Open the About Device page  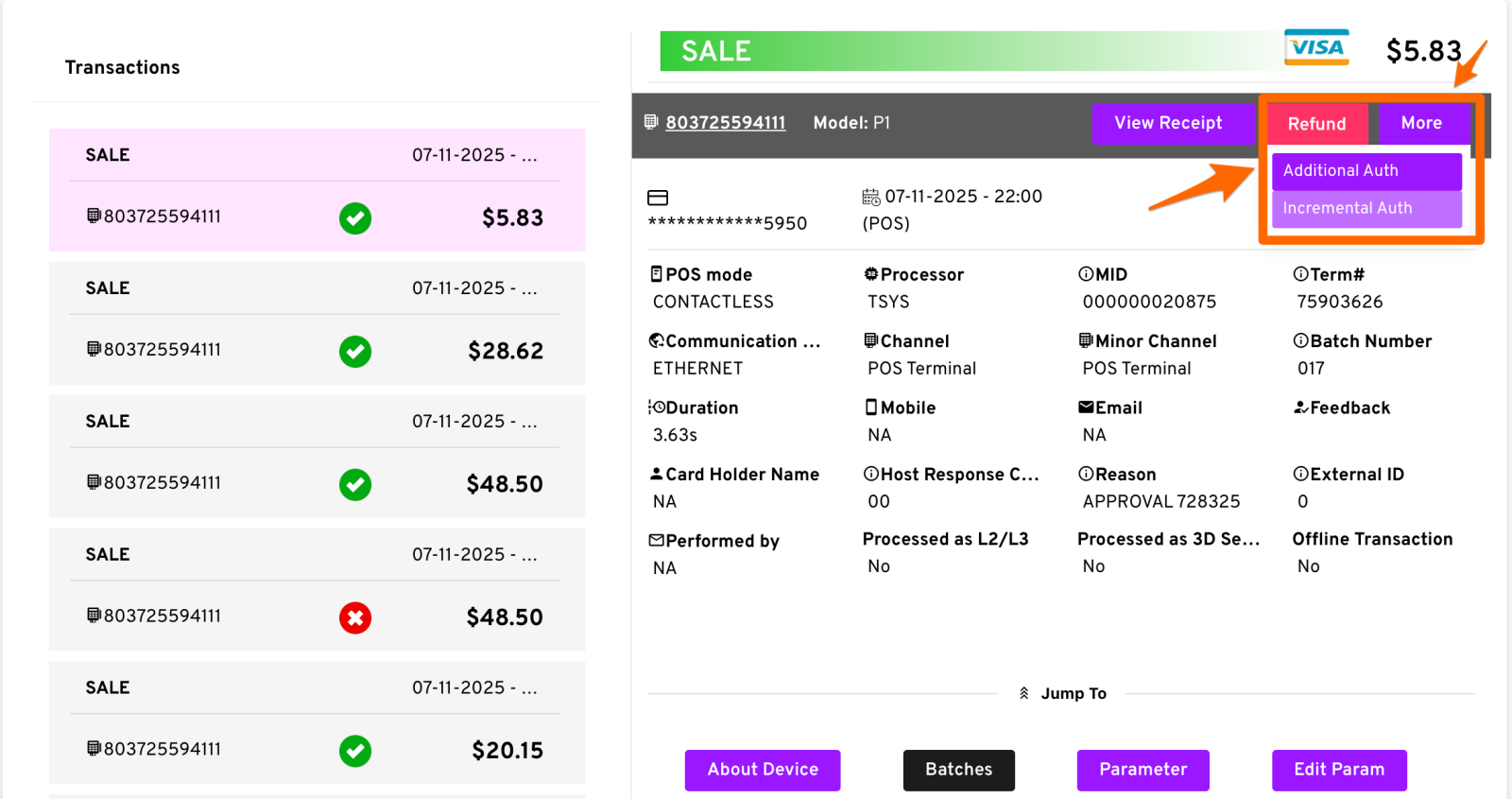tap(763, 770)
